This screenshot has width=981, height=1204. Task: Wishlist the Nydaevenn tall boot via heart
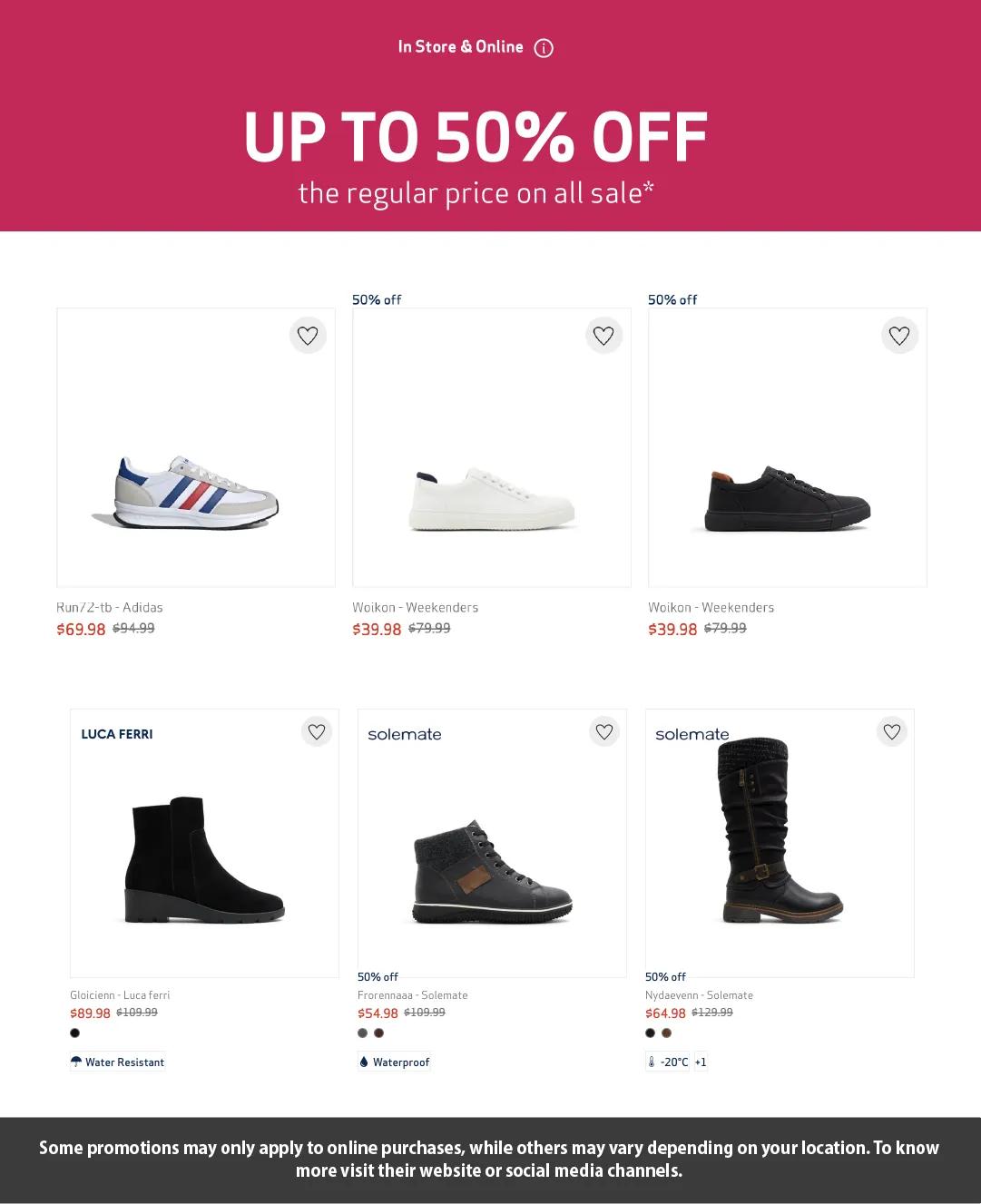pos(892,731)
